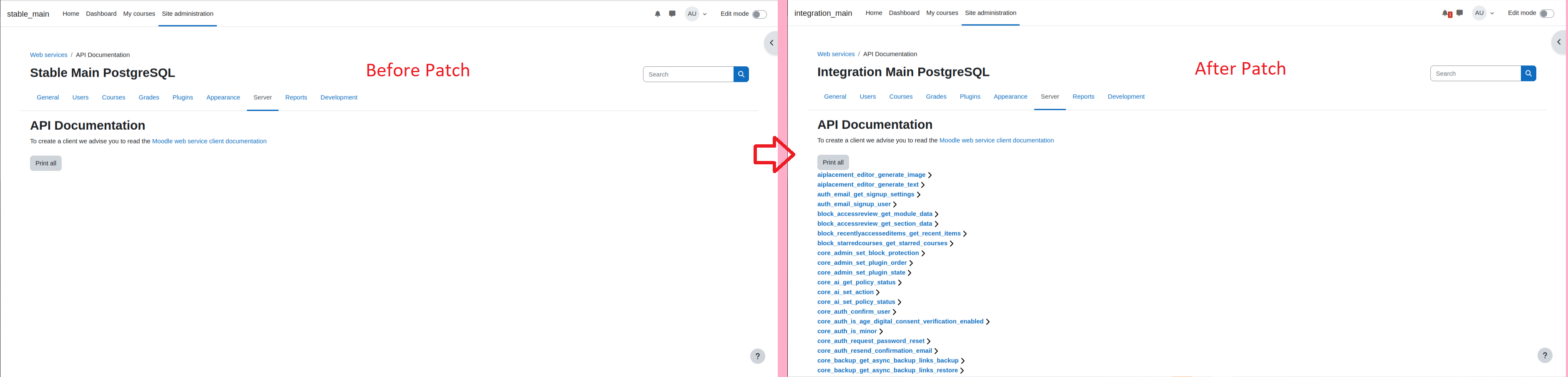Click Search input field in stable_main
Screen dimensions: 1568x377
pyautogui.click(x=688, y=74)
